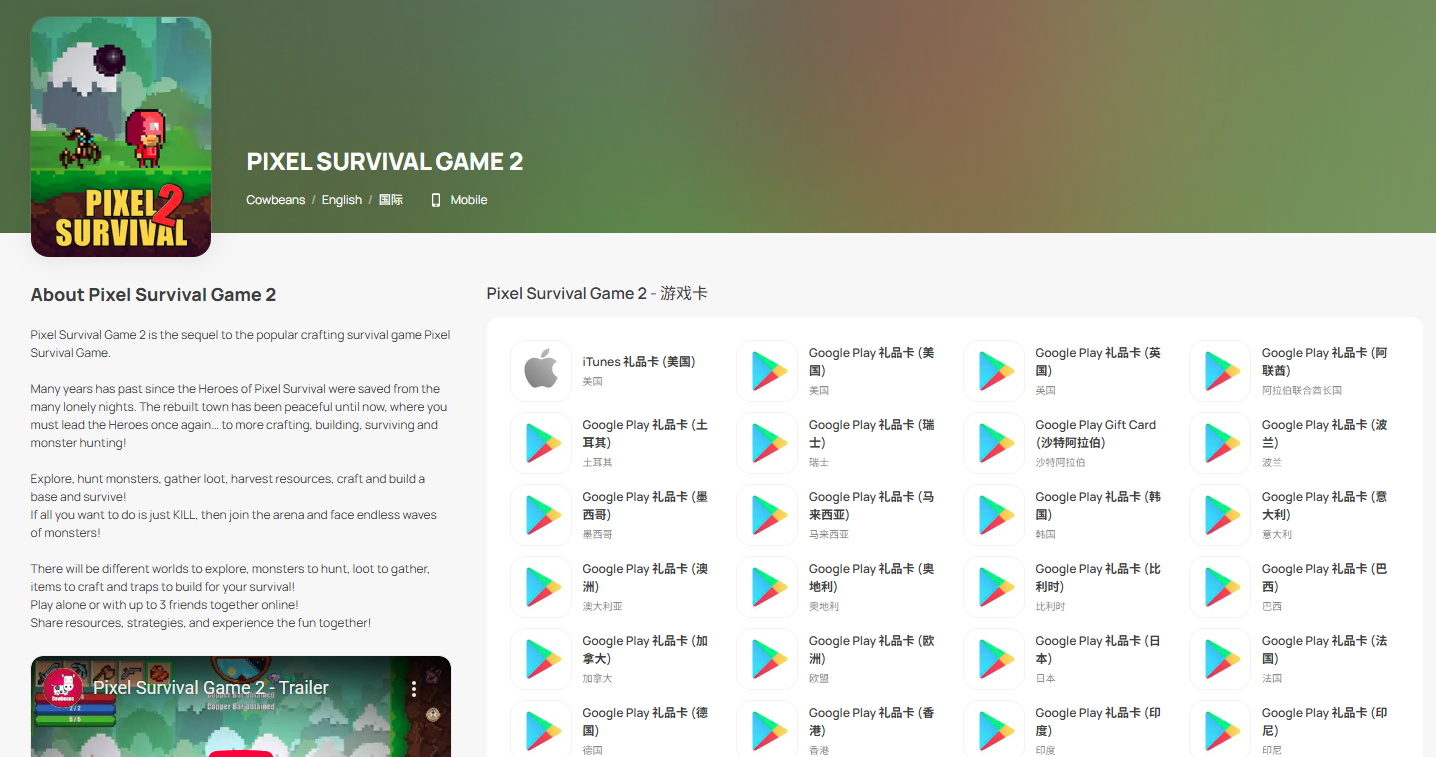Click the 国际 region label

pyautogui.click(x=390, y=200)
